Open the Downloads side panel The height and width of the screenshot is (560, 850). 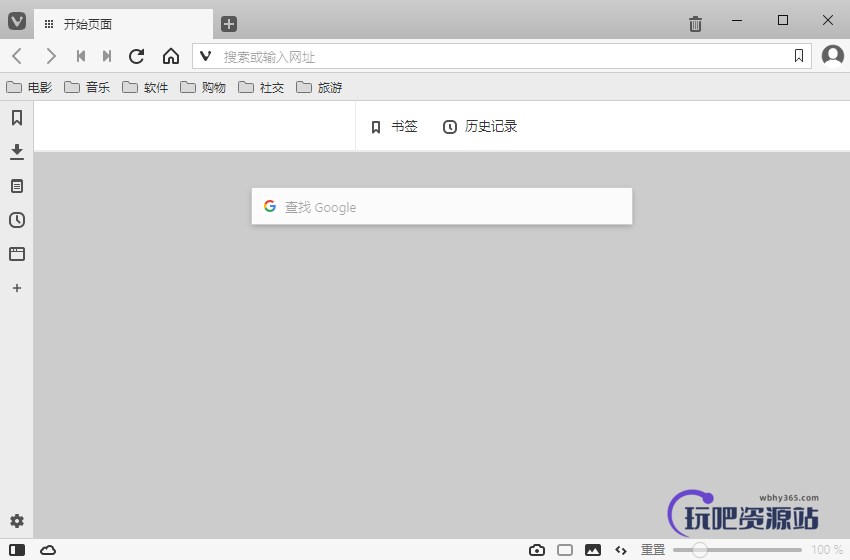pos(17,152)
